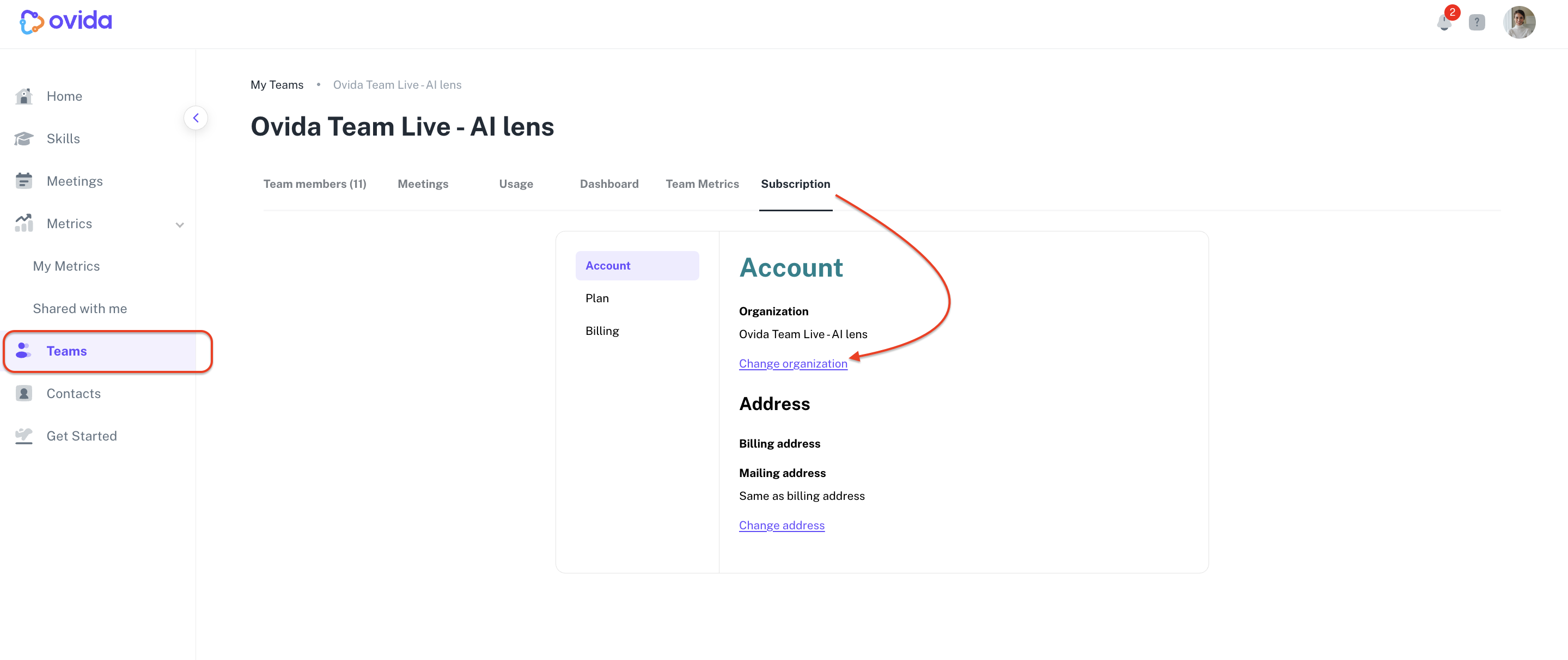
Task: Click the Meetings calendar icon
Action: tap(24, 181)
